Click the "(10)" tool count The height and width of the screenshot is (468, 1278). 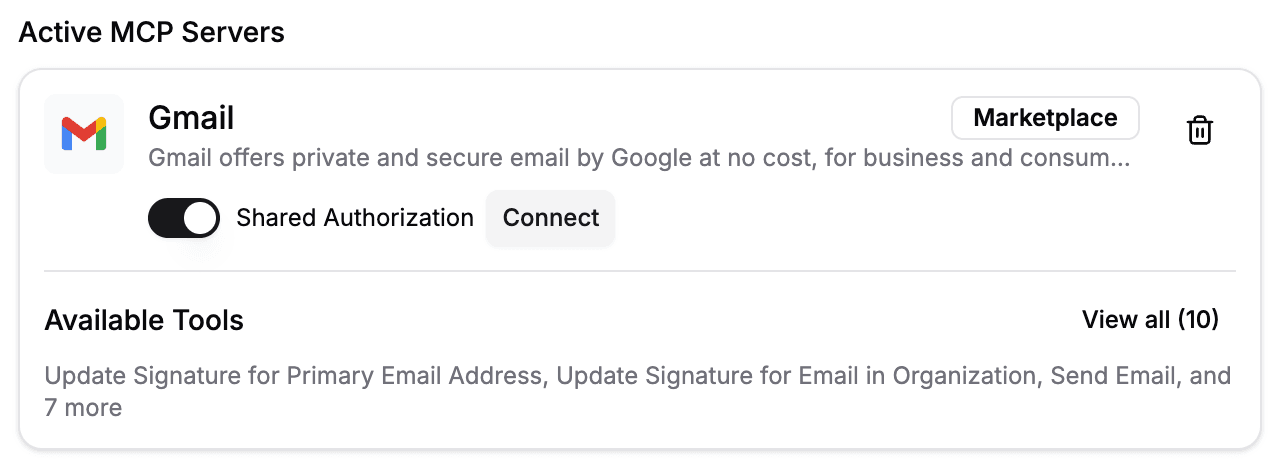[x=1198, y=320]
